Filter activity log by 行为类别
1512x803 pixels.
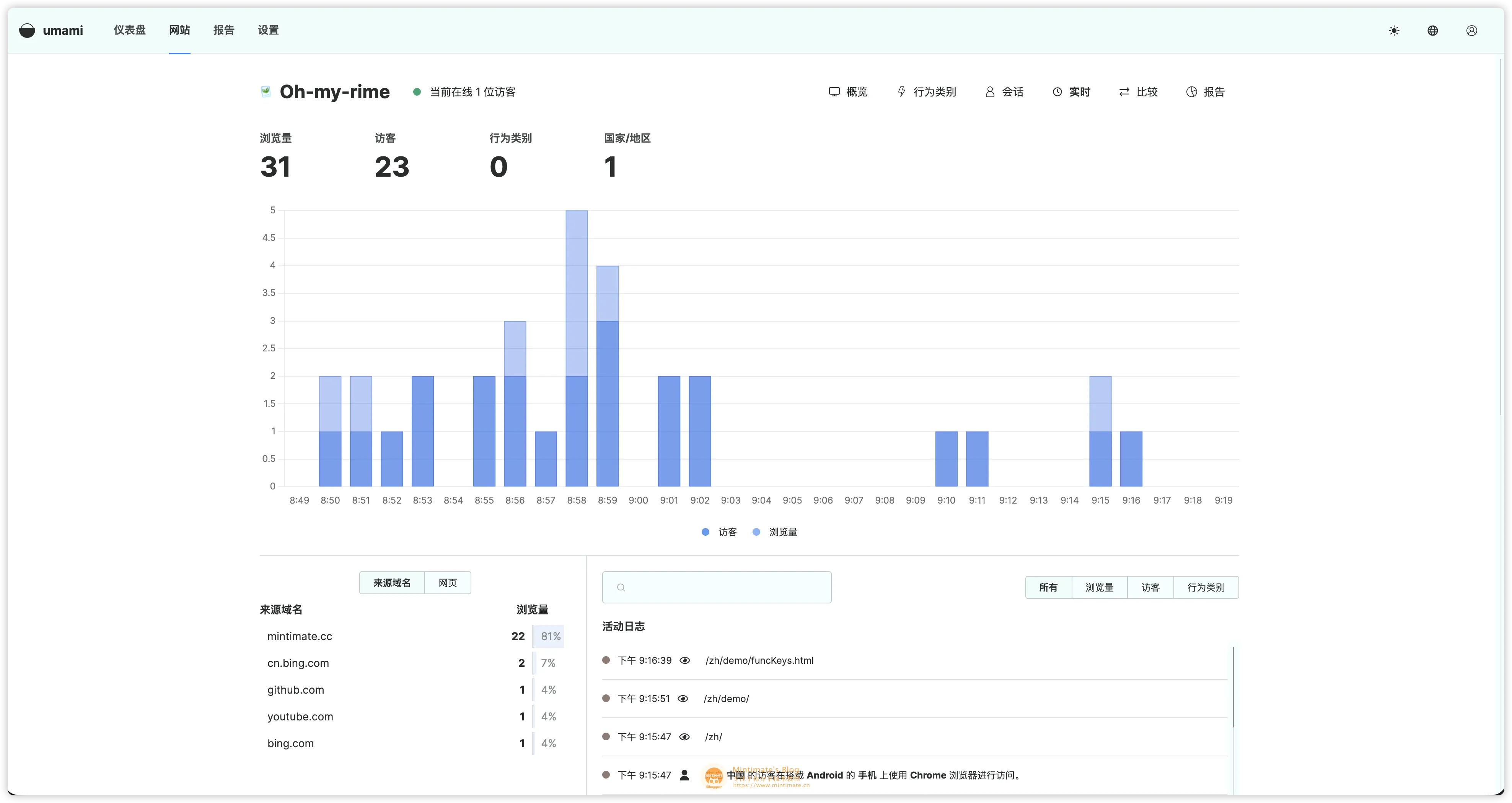(1206, 588)
